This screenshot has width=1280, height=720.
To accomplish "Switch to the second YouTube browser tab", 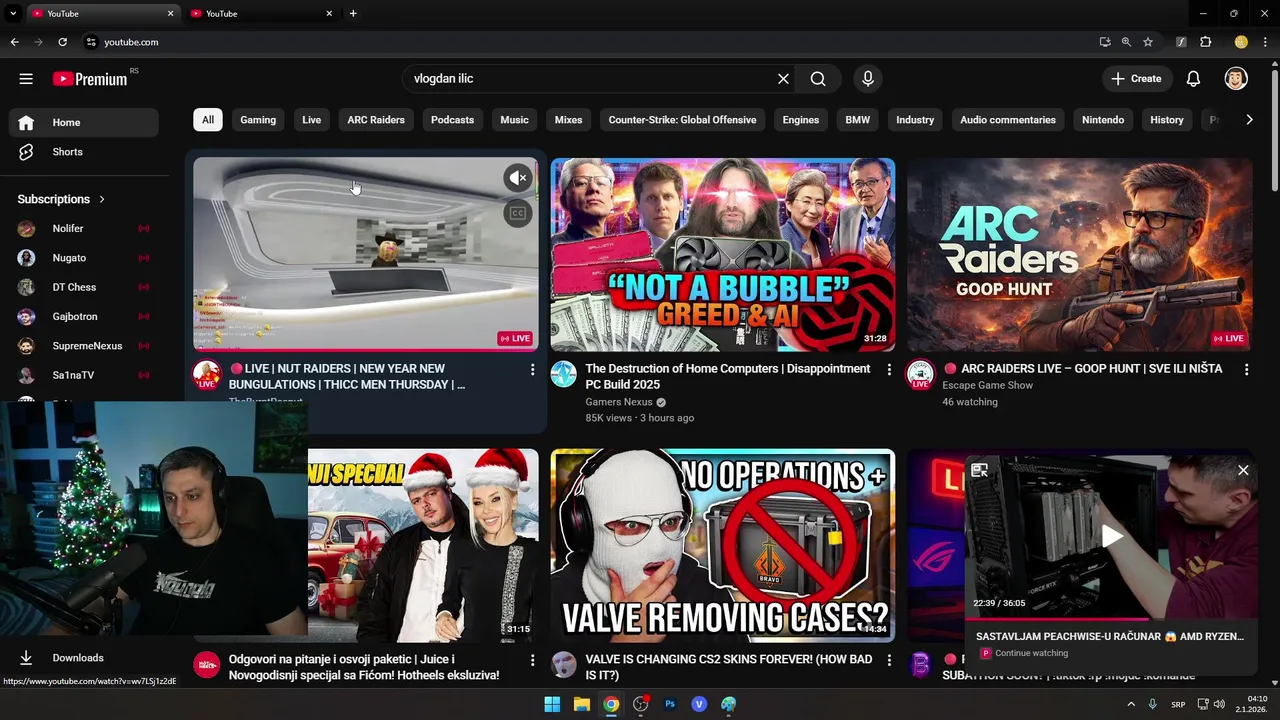I will point(260,14).
